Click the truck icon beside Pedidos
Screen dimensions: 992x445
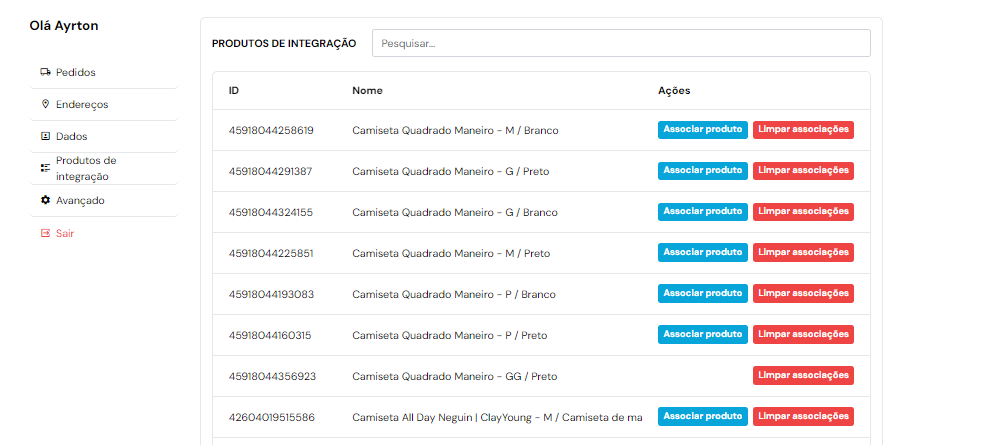[46, 72]
